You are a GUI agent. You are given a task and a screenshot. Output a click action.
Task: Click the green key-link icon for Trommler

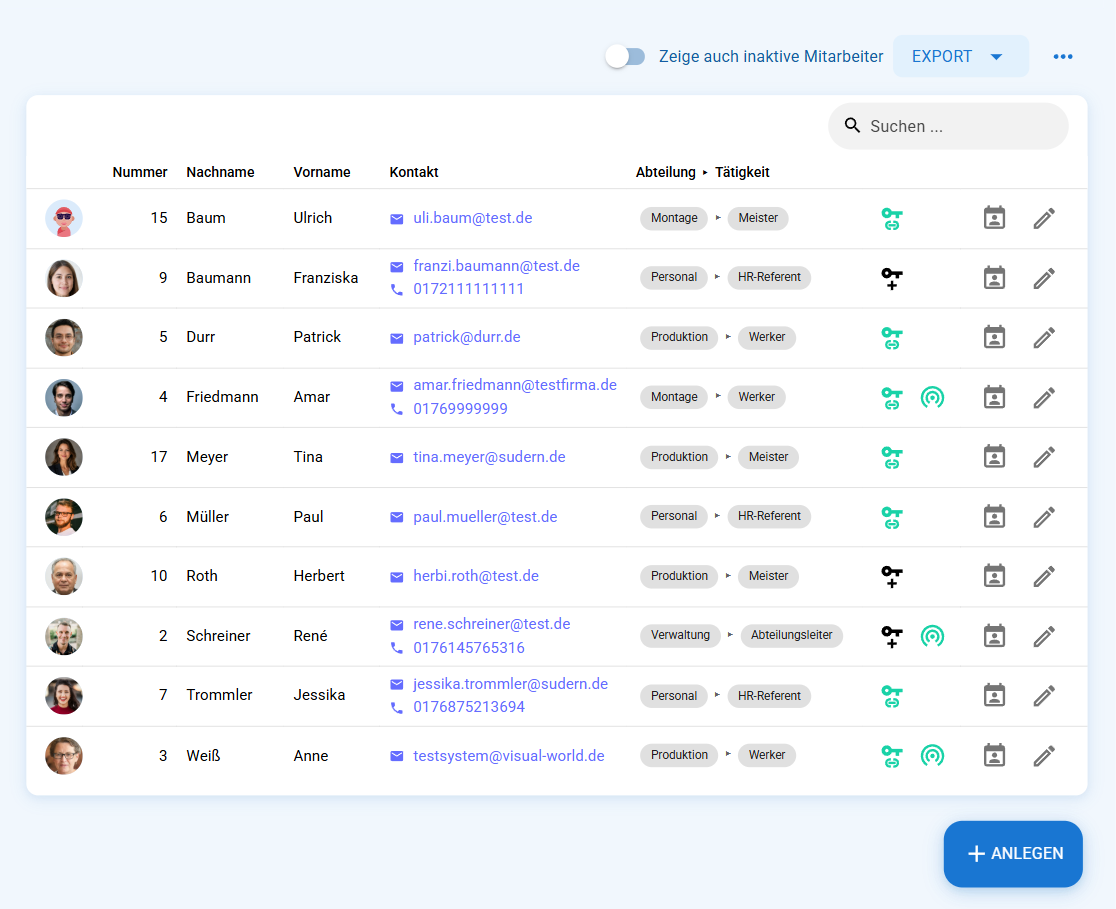tap(891, 695)
